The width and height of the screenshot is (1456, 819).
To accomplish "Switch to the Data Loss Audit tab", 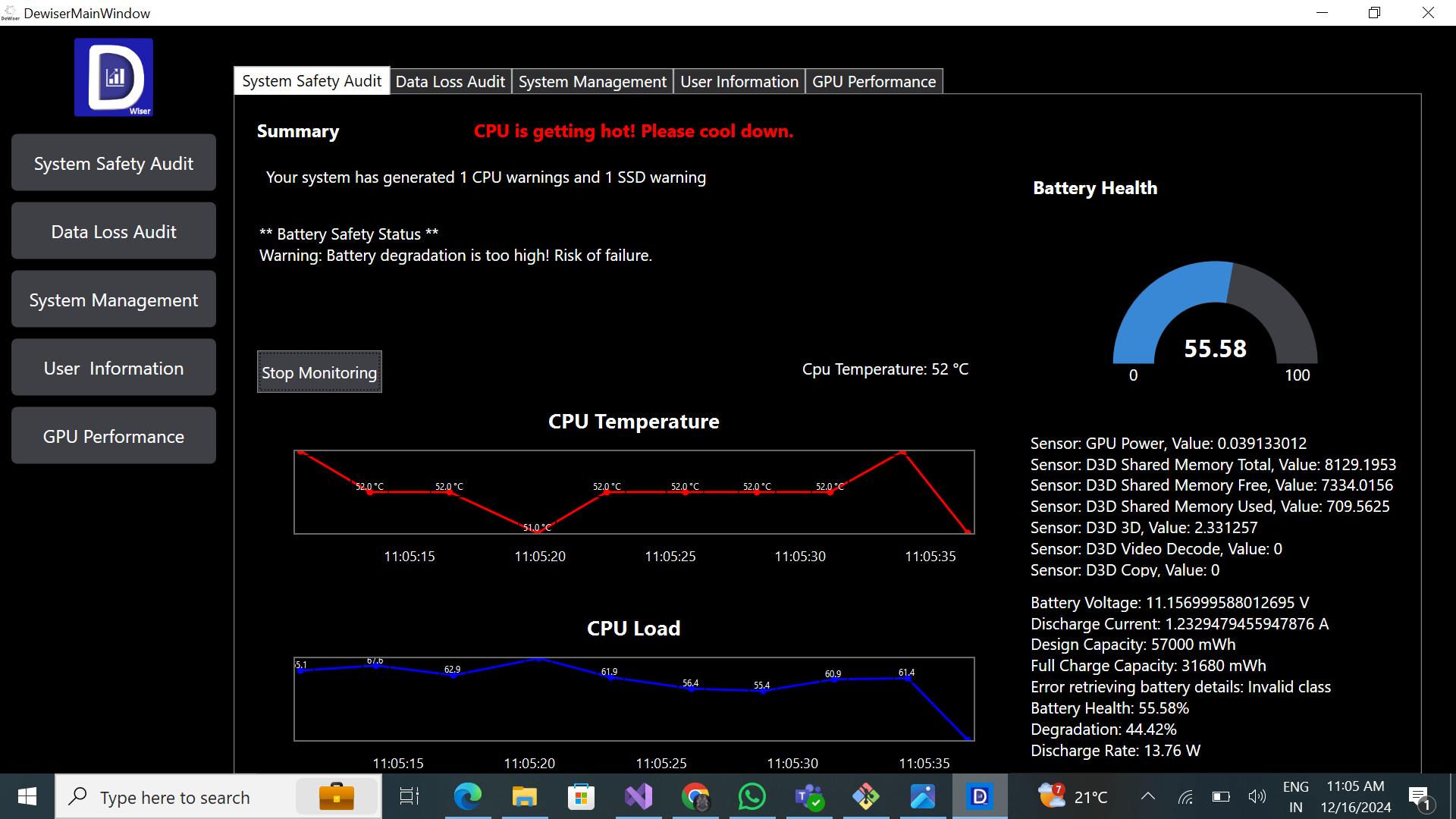I will (x=450, y=82).
